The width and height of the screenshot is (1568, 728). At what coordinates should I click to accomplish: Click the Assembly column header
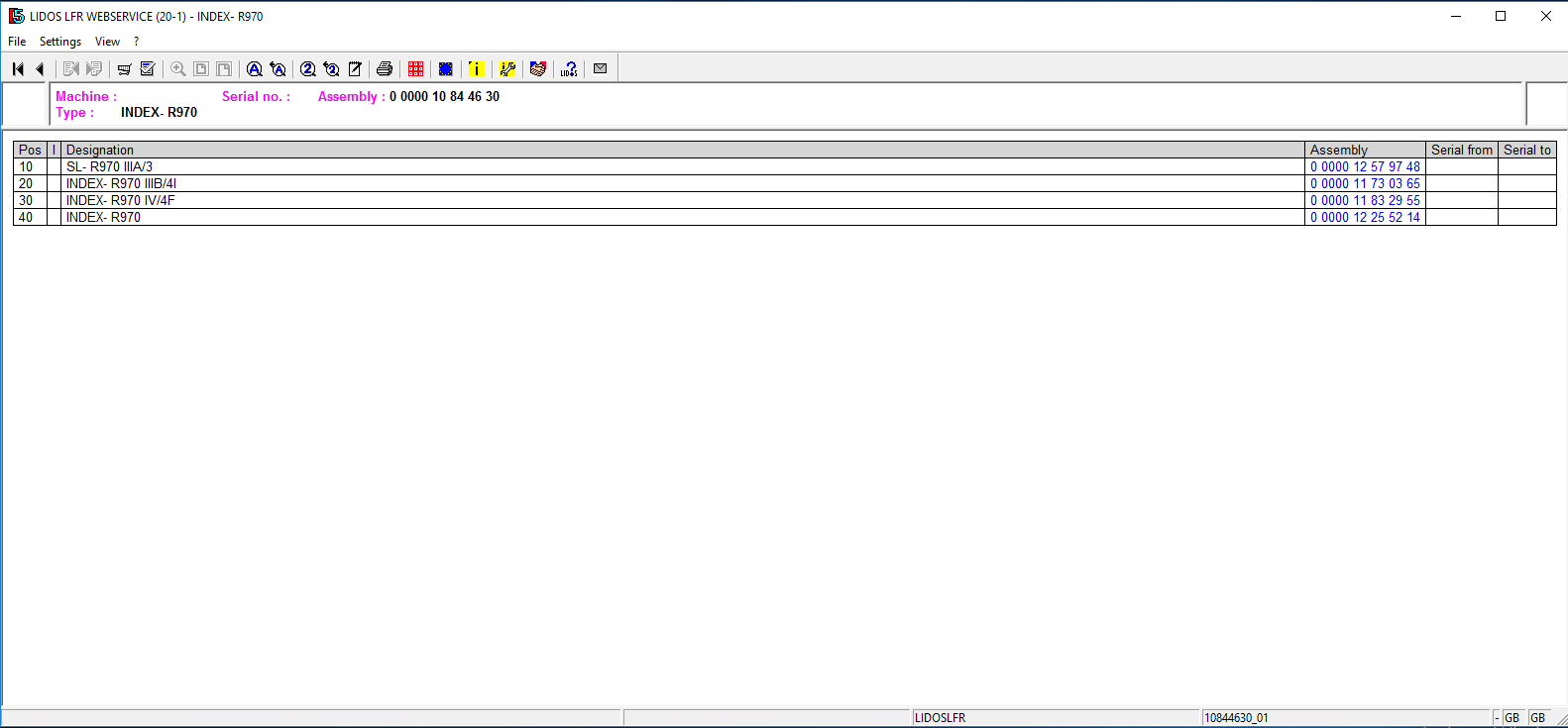(1365, 150)
